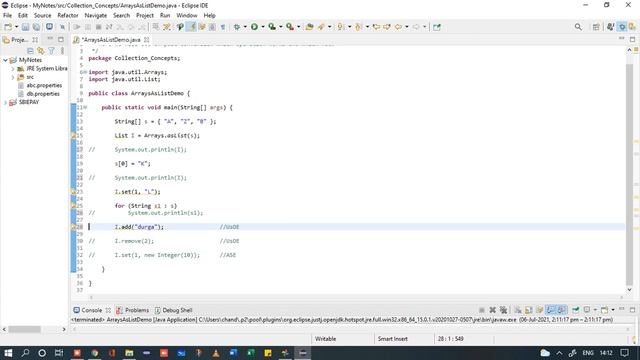The height and width of the screenshot is (360, 640).
Task: Click the Debug bug icon
Action: [237, 27]
